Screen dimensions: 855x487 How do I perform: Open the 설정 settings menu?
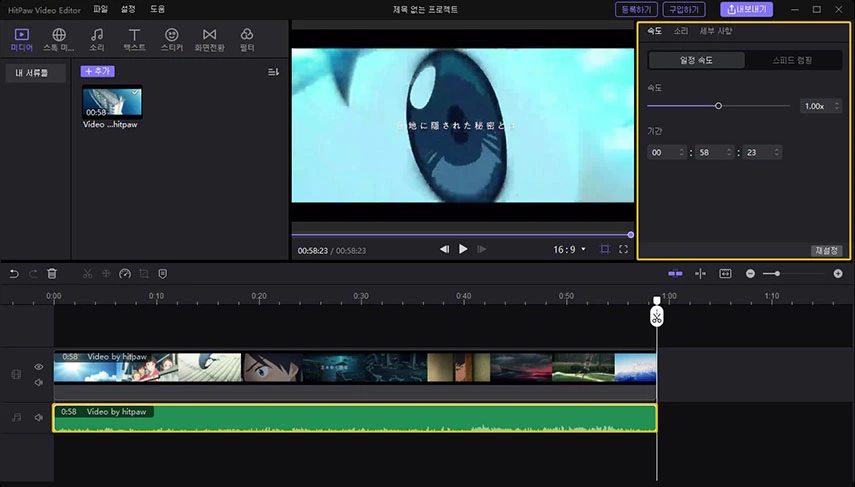click(128, 9)
